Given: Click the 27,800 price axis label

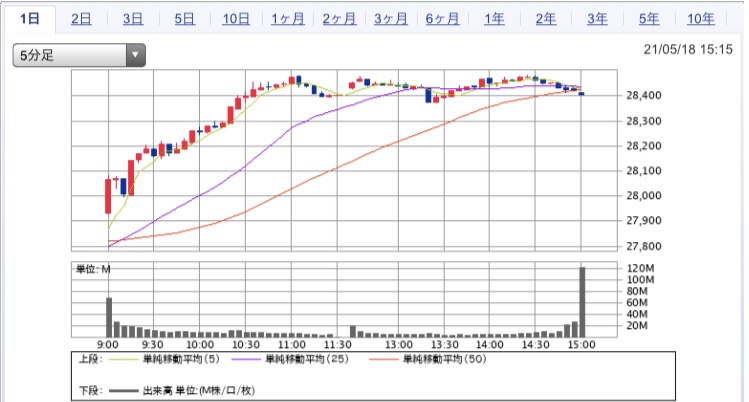Looking at the screenshot, I should [x=644, y=246].
